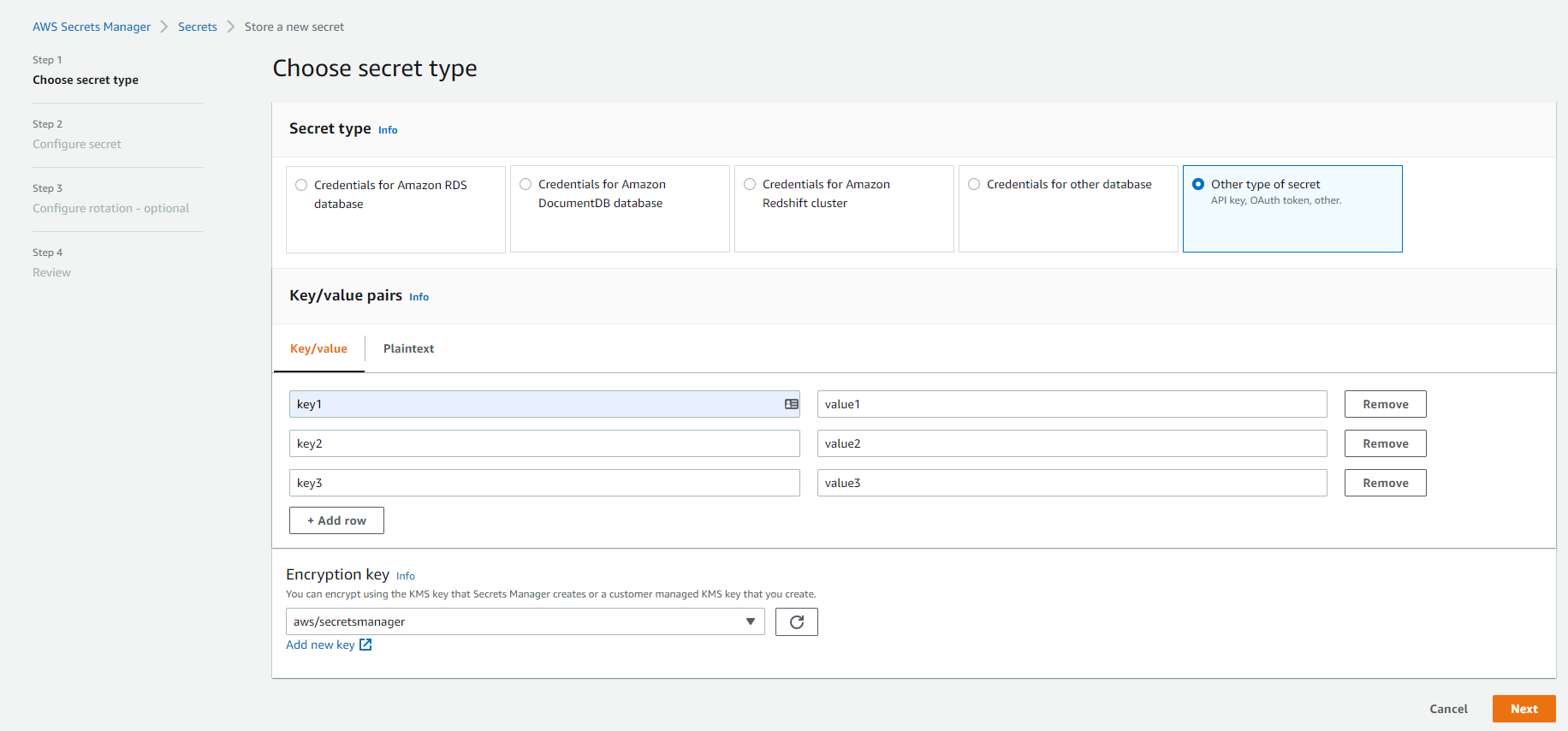
Task: Select Other type of secret option
Action: click(x=1292, y=209)
